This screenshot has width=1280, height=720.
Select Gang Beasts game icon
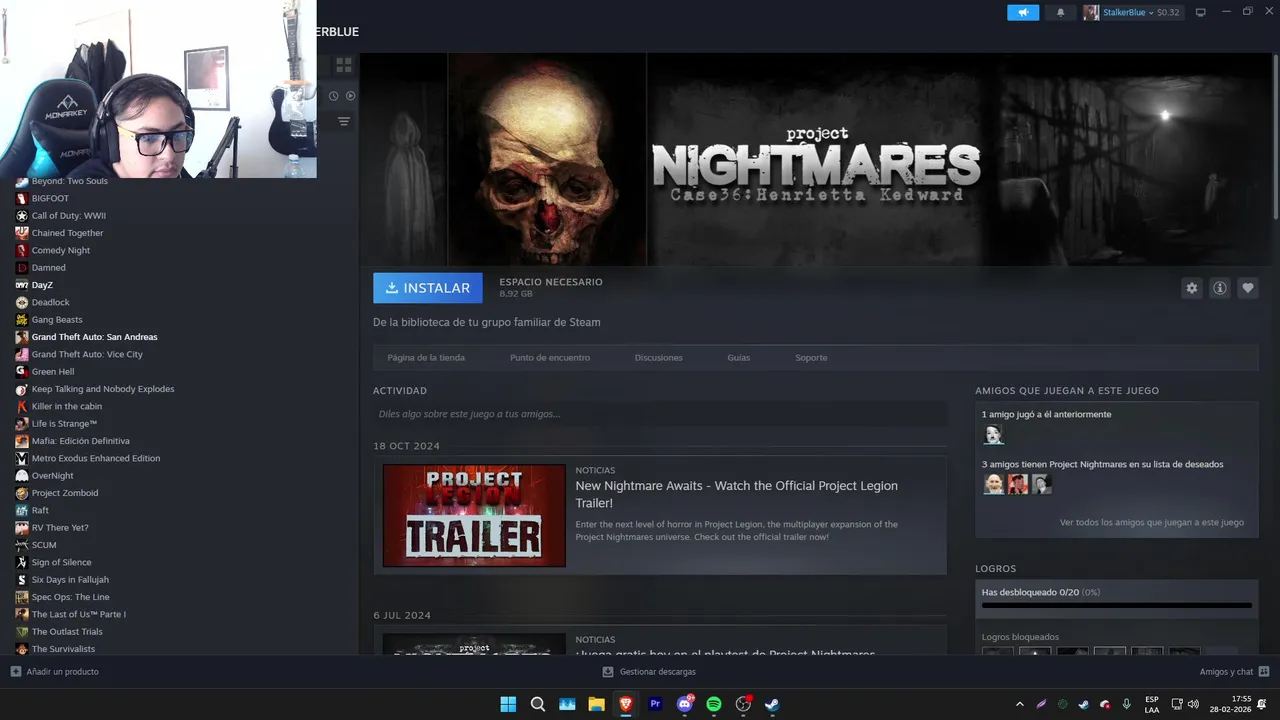click(22, 320)
